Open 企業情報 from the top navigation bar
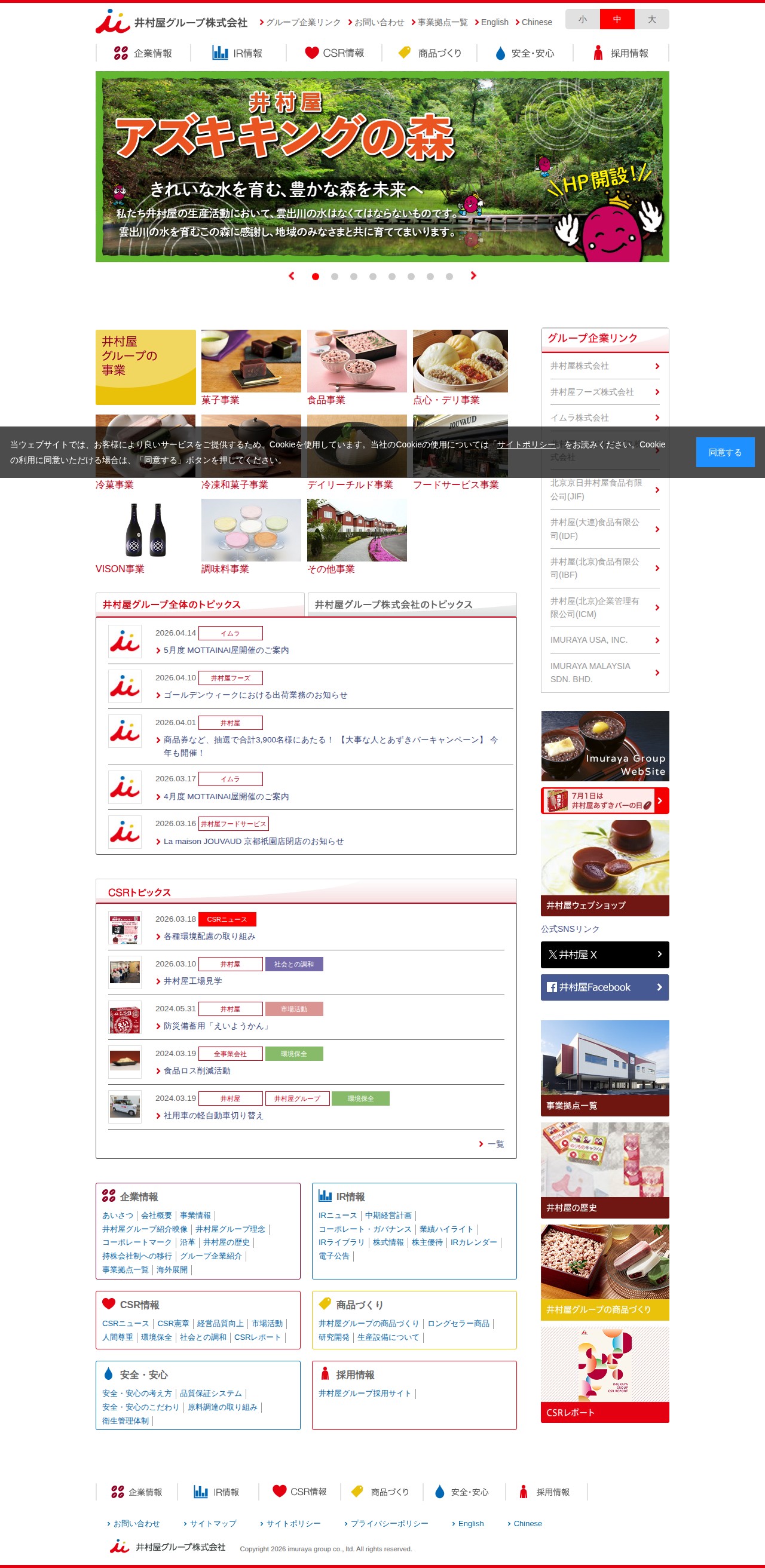765x1568 pixels. point(143,53)
